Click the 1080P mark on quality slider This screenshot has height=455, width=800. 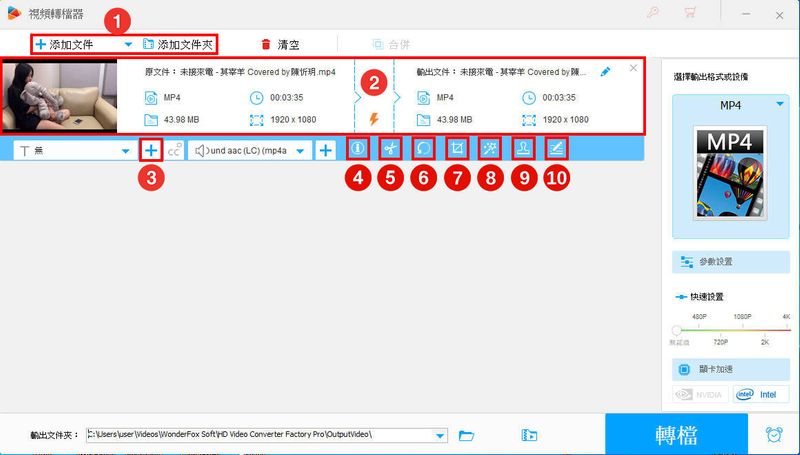(742, 317)
